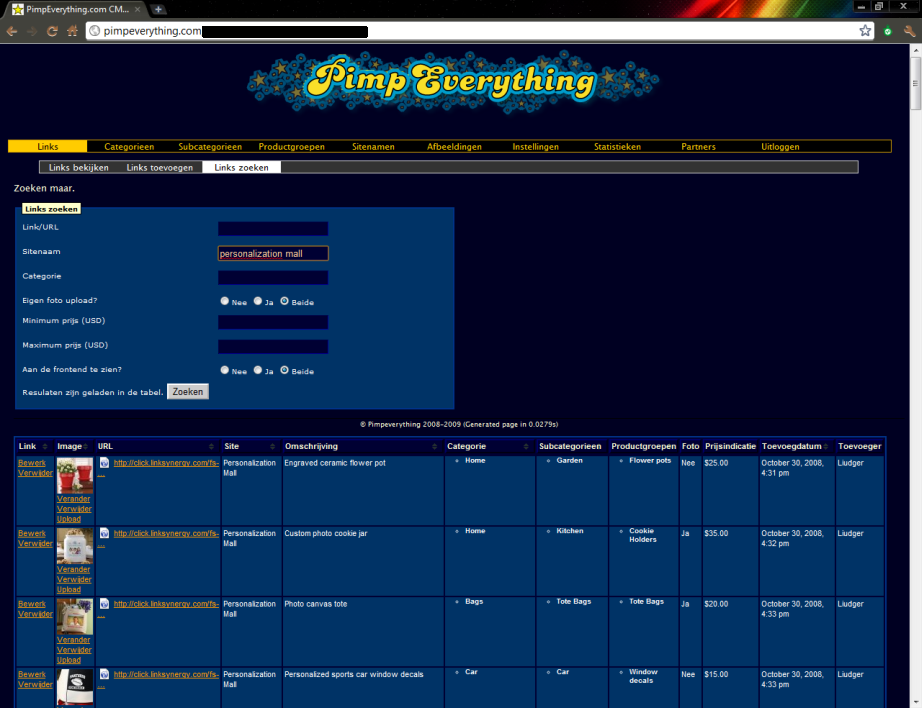
Task: Open a new browser tab
Action: click(159, 9)
